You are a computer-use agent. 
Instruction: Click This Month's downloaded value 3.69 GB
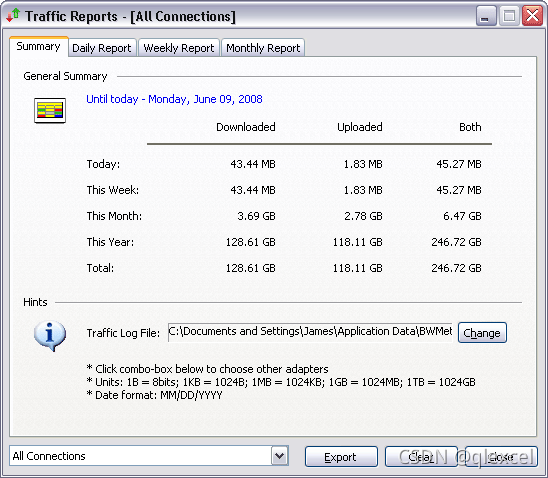pos(256,216)
